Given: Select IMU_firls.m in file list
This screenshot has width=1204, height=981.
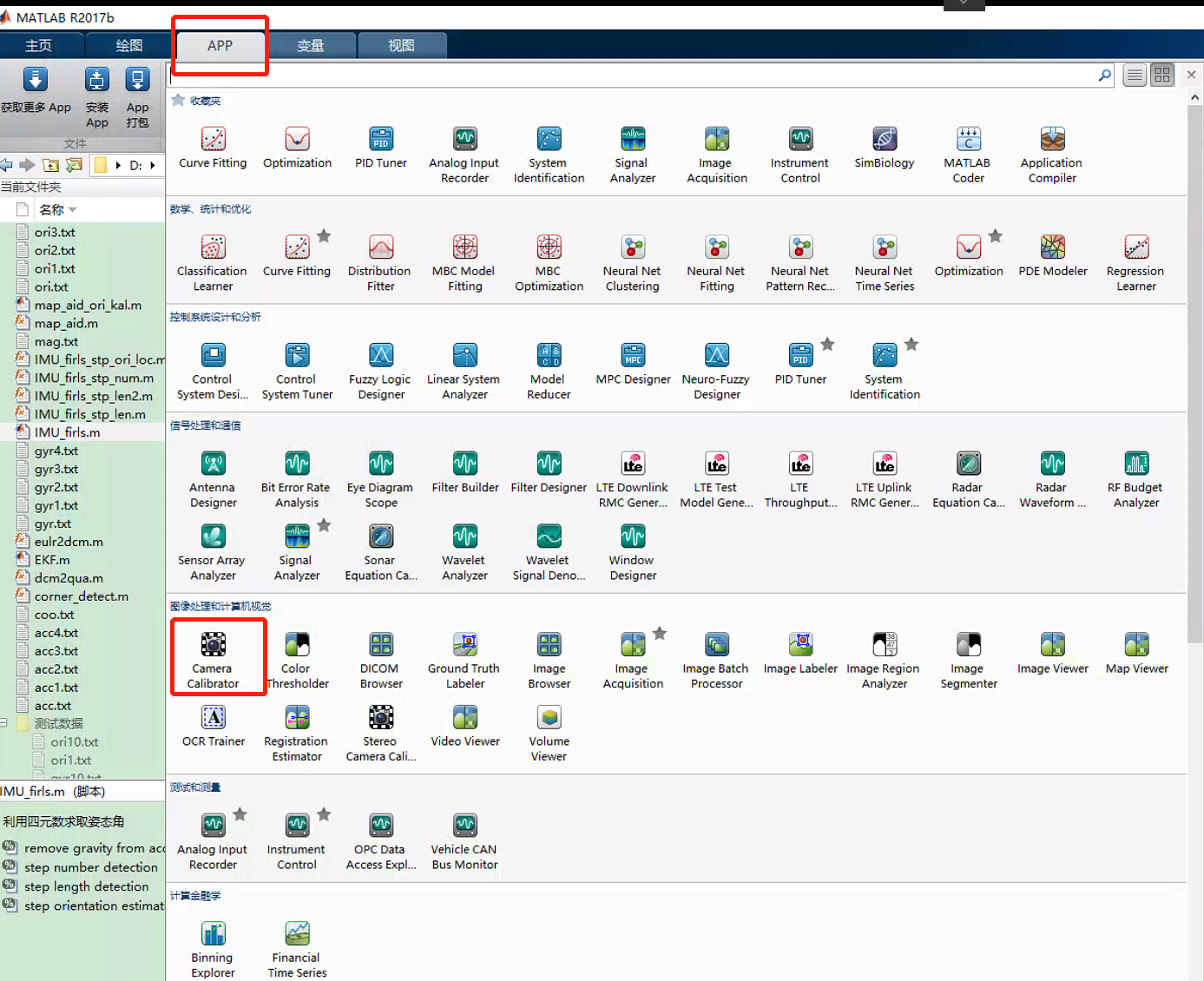Looking at the screenshot, I should [x=67, y=432].
